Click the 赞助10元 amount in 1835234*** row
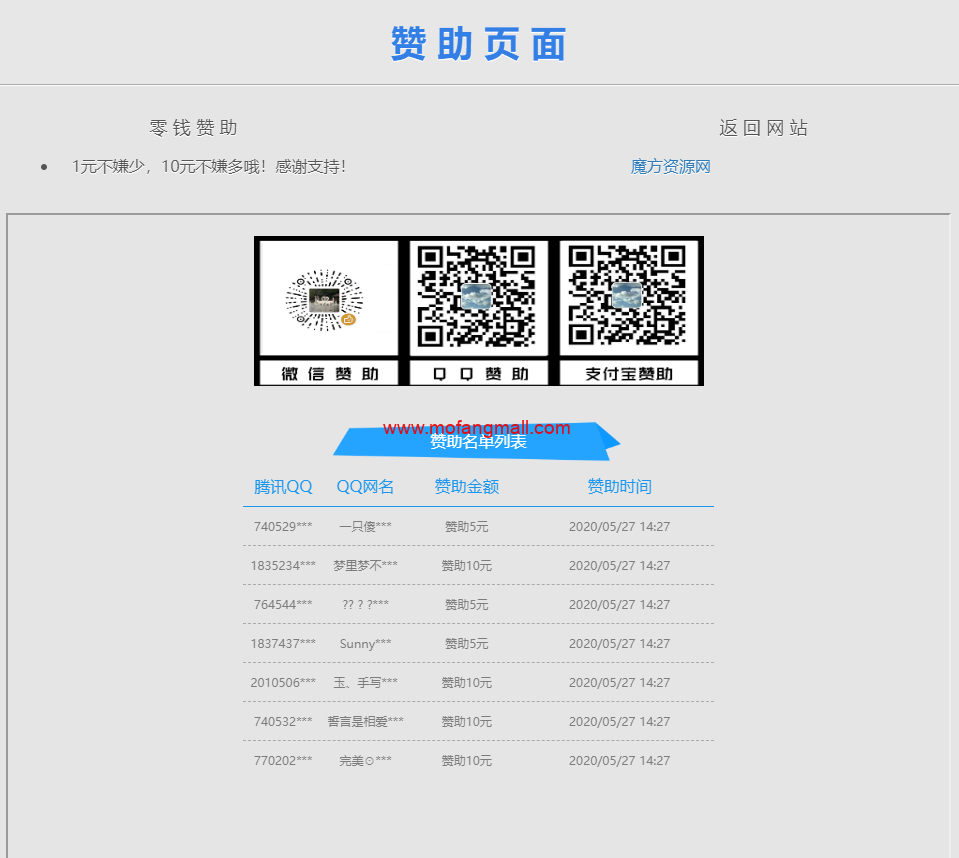The image size is (959, 858). pyautogui.click(x=467, y=566)
